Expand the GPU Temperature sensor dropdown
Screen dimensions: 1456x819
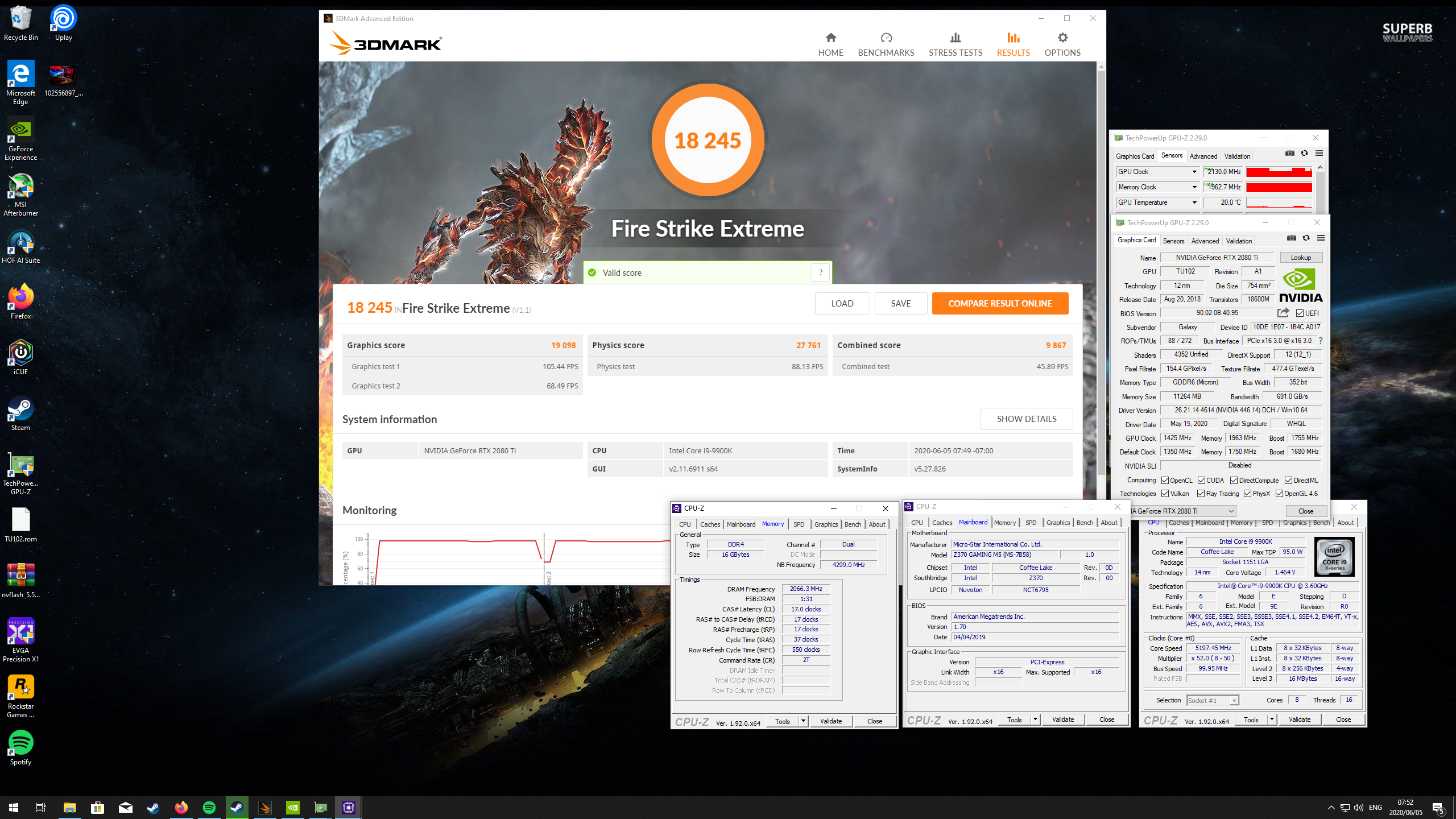click(1194, 202)
